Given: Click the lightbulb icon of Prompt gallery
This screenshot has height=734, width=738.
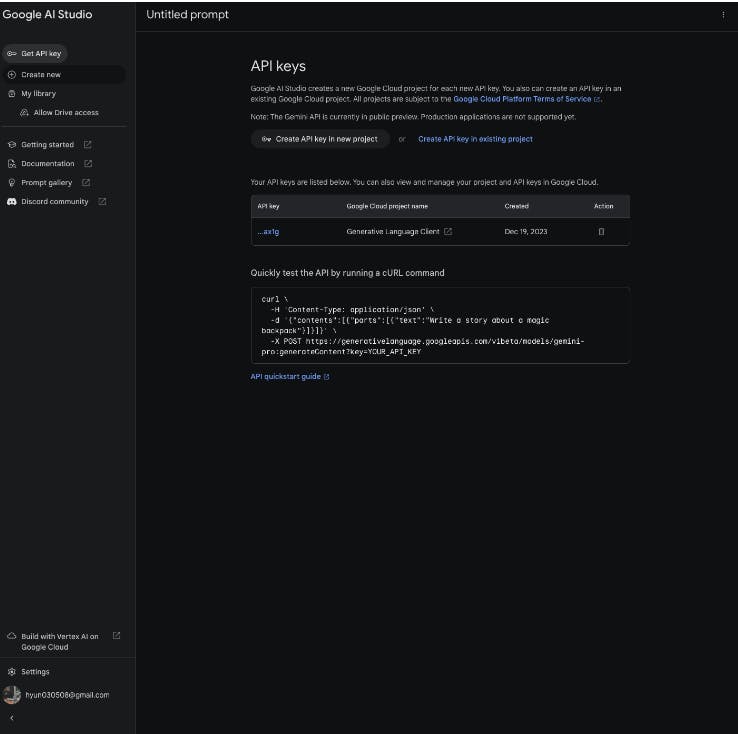Looking at the screenshot, I should point(12,183).
